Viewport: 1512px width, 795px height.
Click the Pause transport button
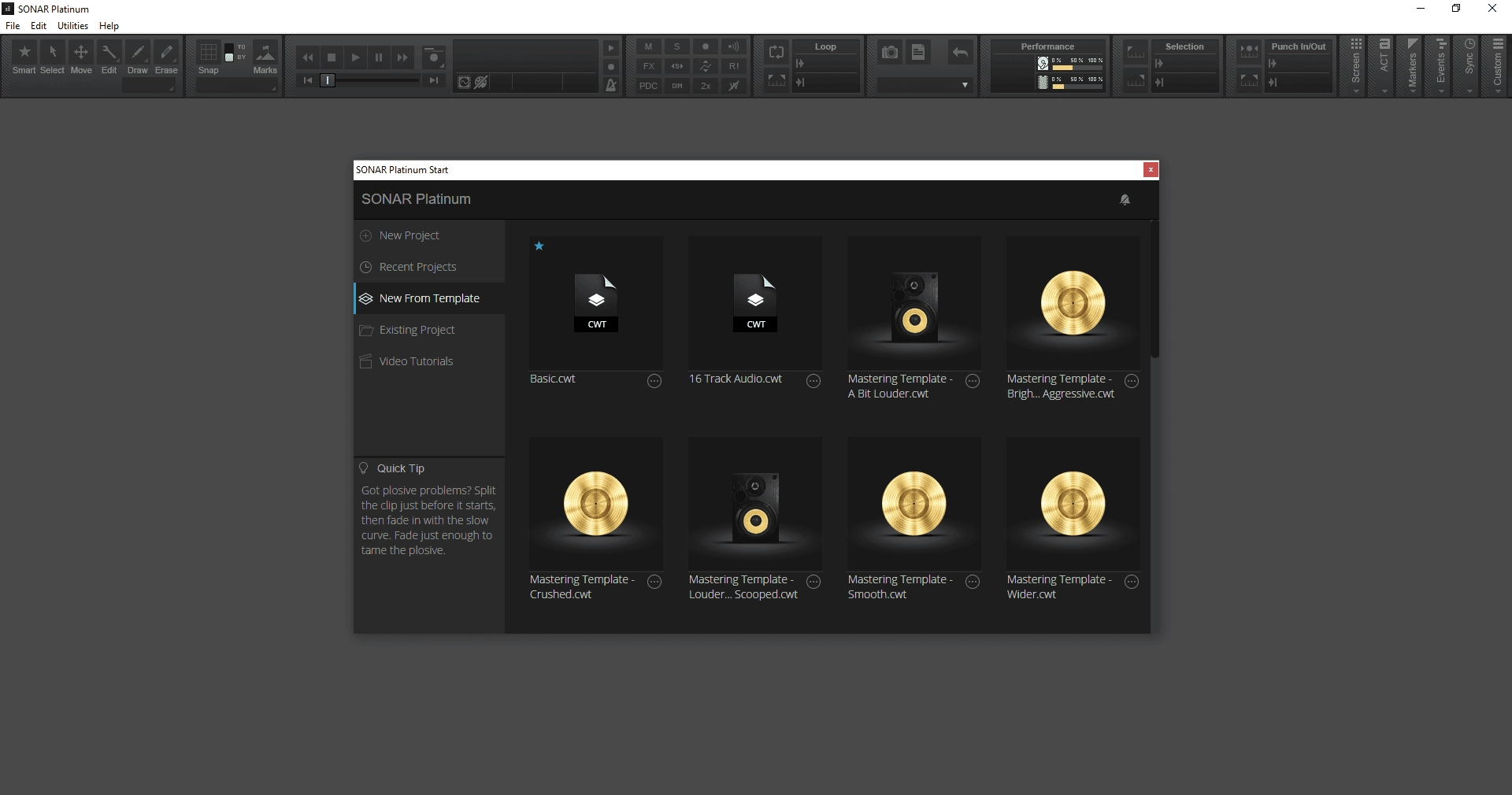click(379, 57)
